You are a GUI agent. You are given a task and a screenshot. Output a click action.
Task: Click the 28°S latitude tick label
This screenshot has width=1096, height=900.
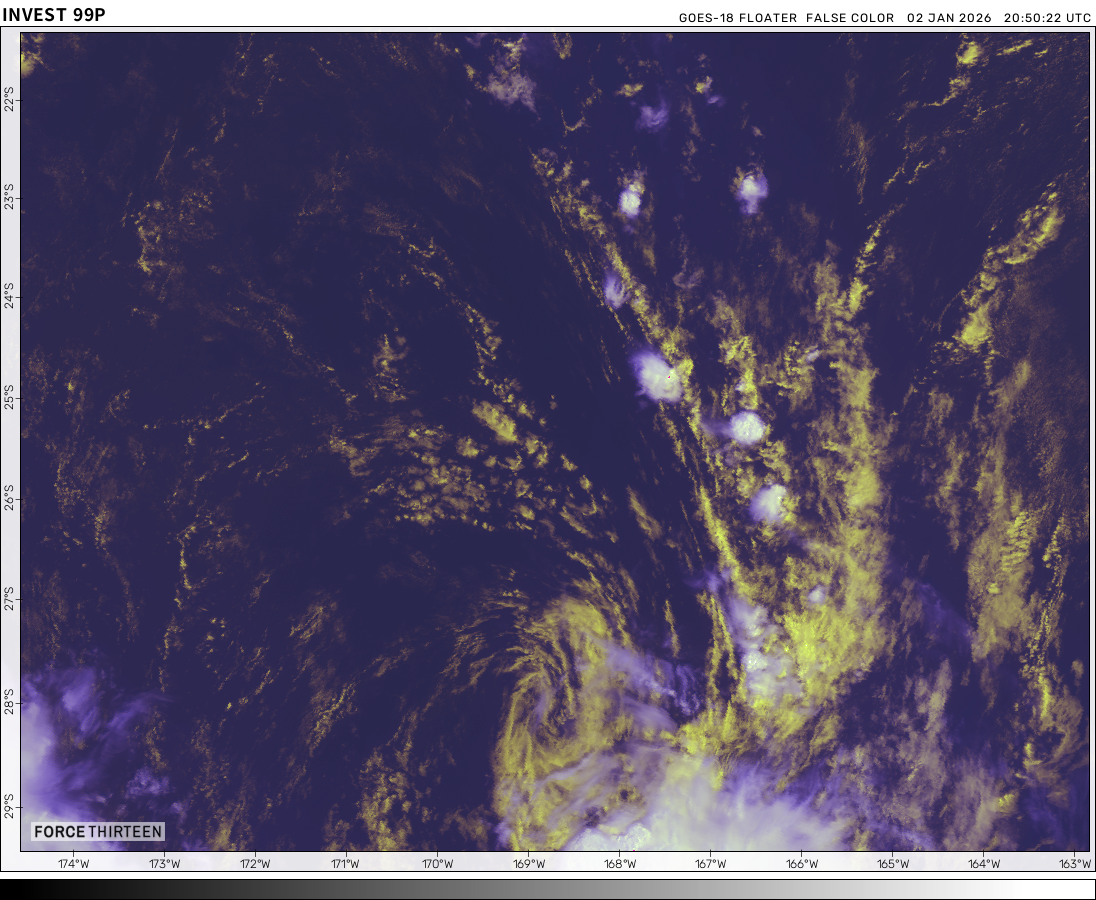pos(10,702)
